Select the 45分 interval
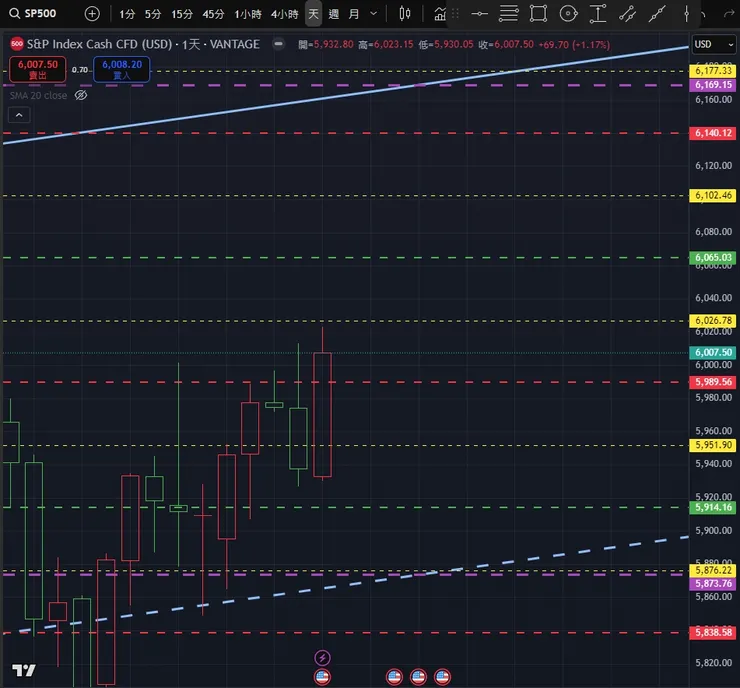Image resolution: width=740 pixels, height=688 pixels. coord(213,14)
